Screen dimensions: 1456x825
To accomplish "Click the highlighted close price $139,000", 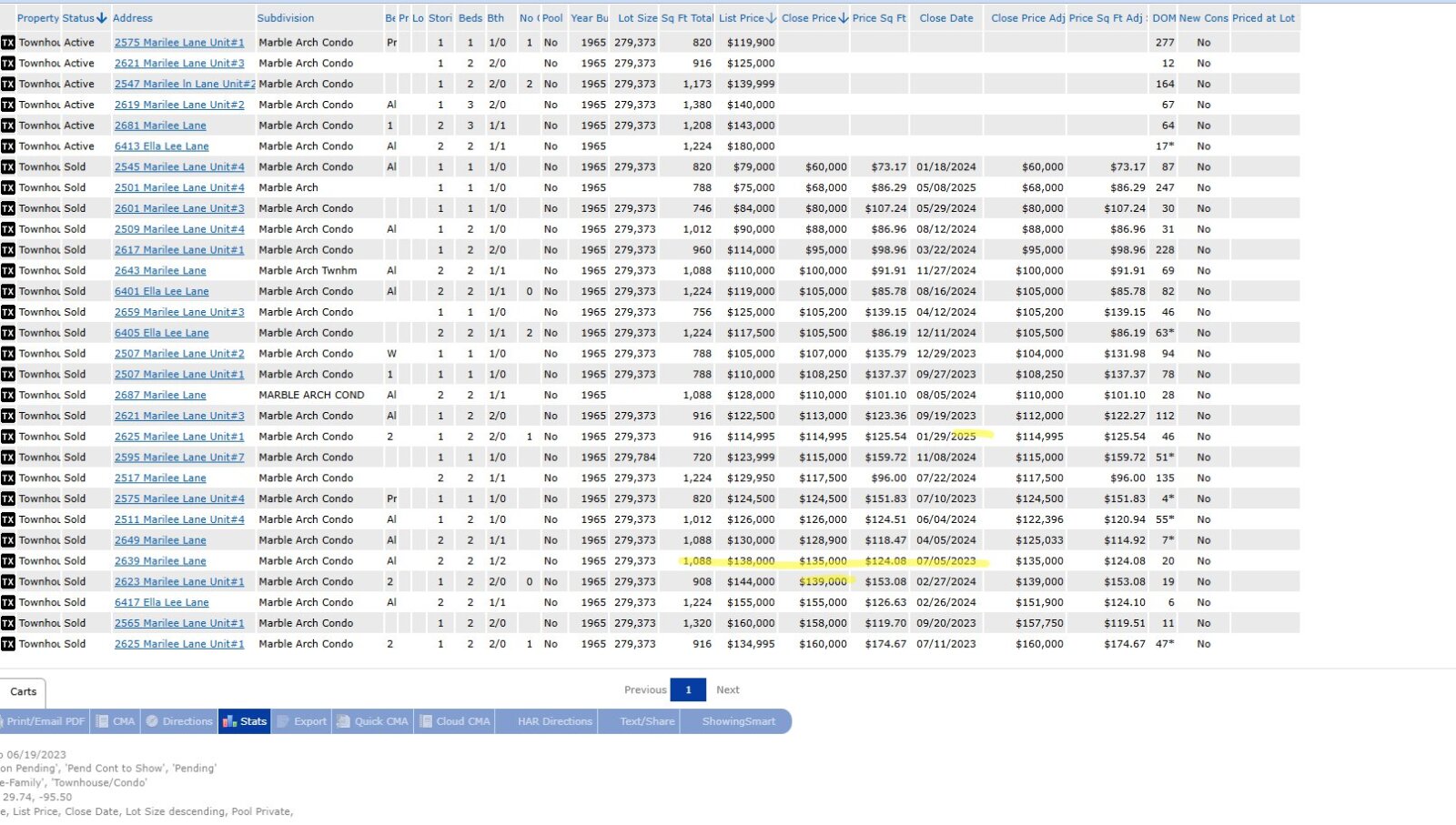I will click(x=823, y=582).
